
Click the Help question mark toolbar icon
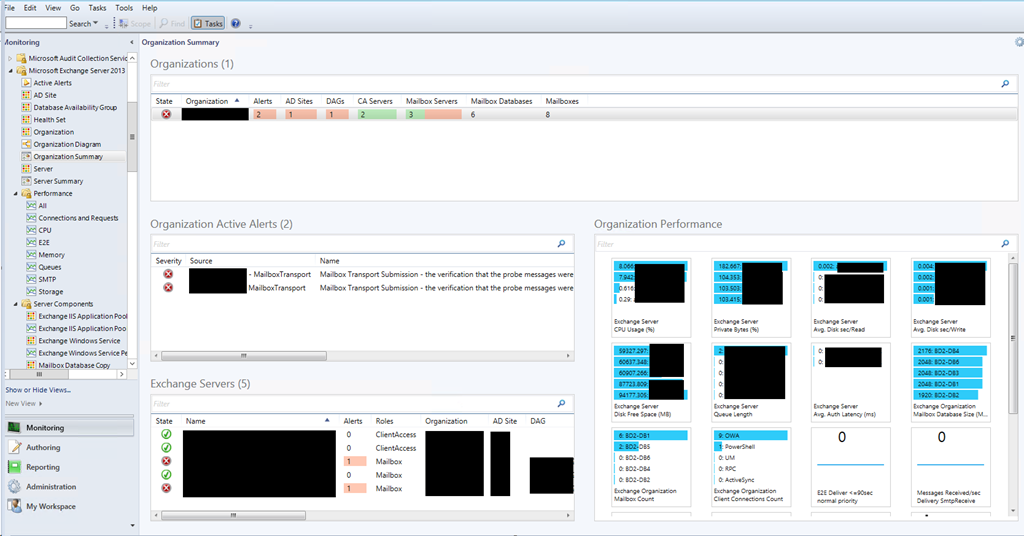click(235, 23)
